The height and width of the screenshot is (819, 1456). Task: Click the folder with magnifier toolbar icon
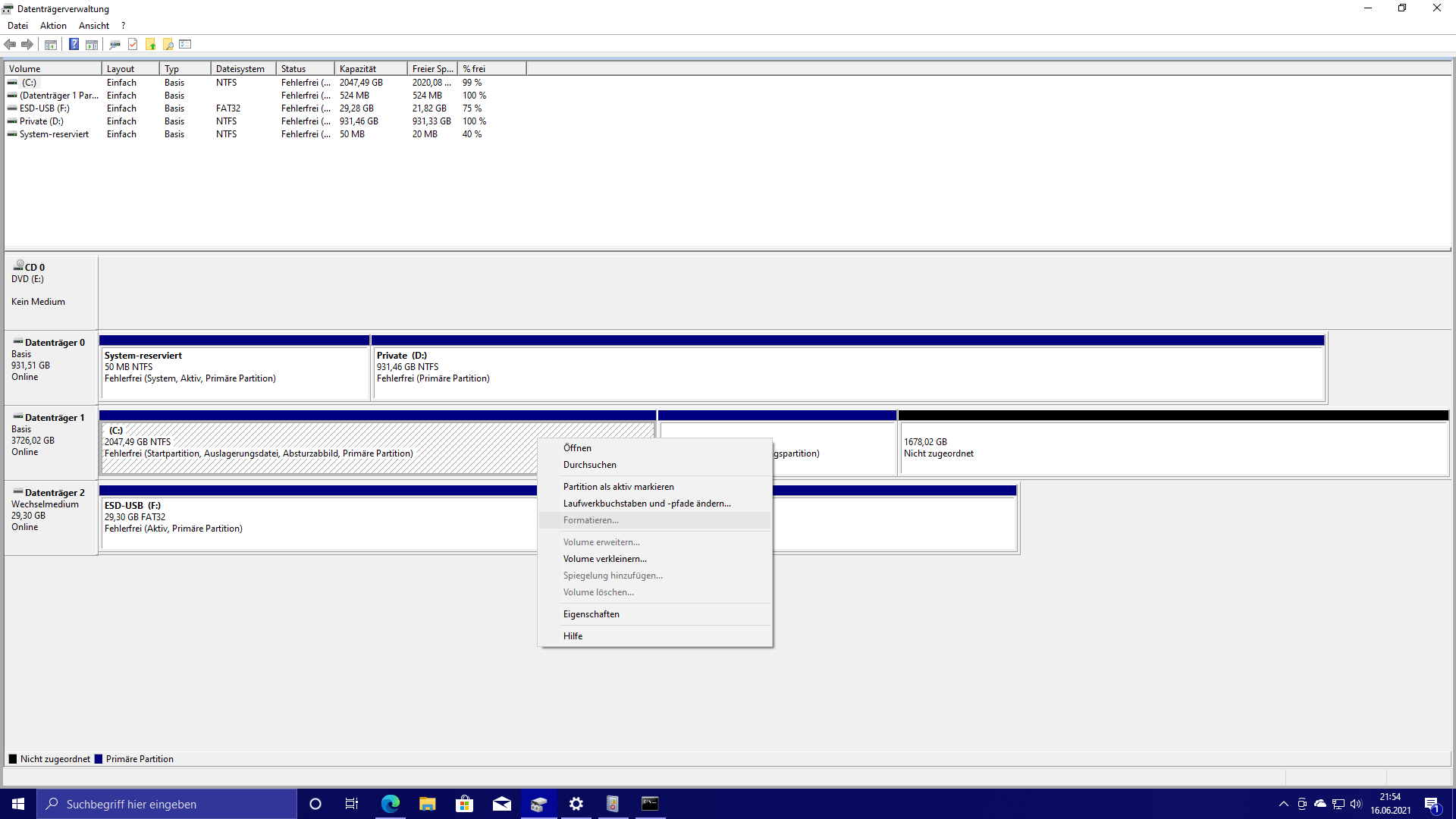[x=168, y=44]
